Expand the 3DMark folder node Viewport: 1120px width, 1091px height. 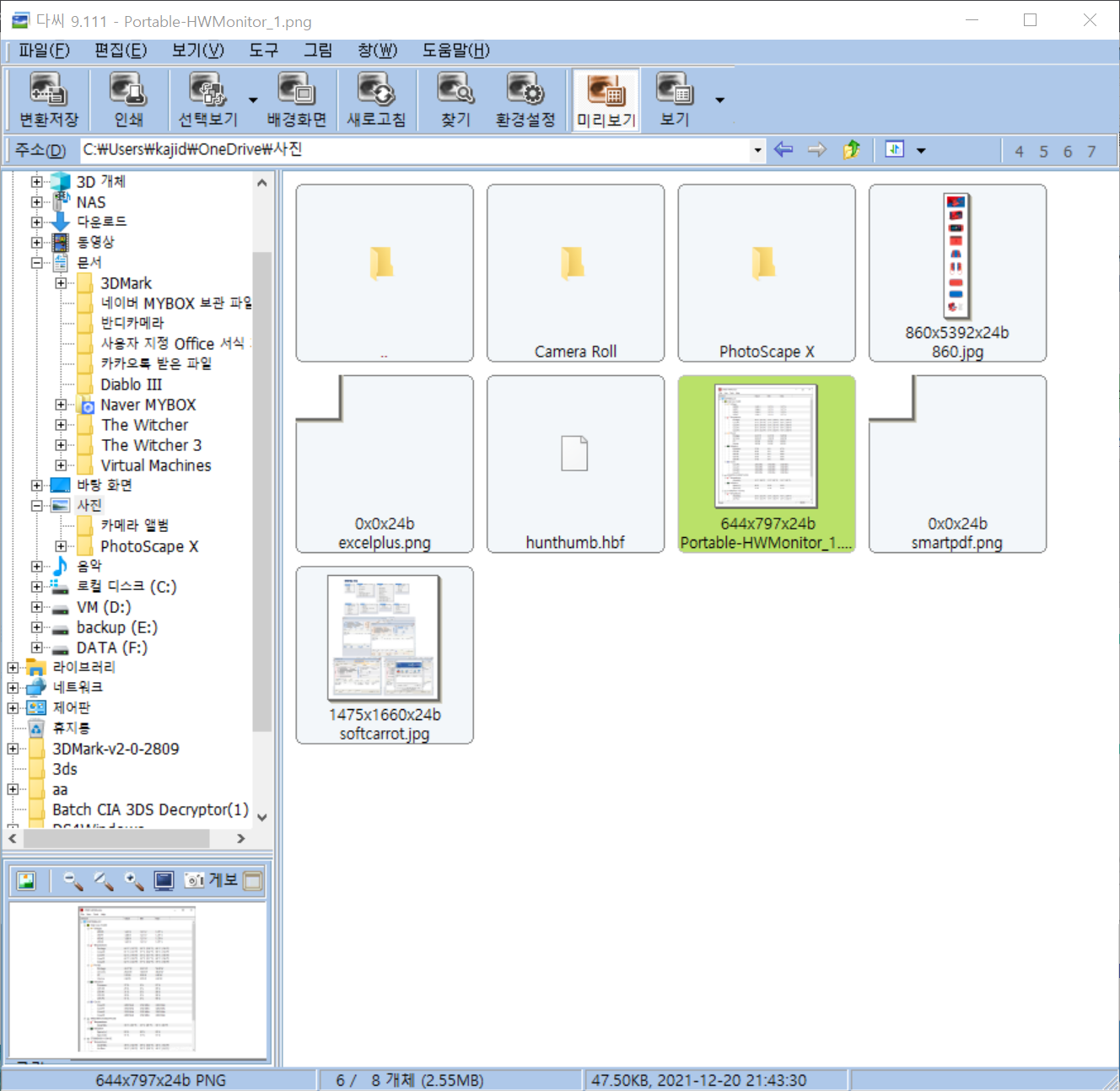[x=61, y=283]
